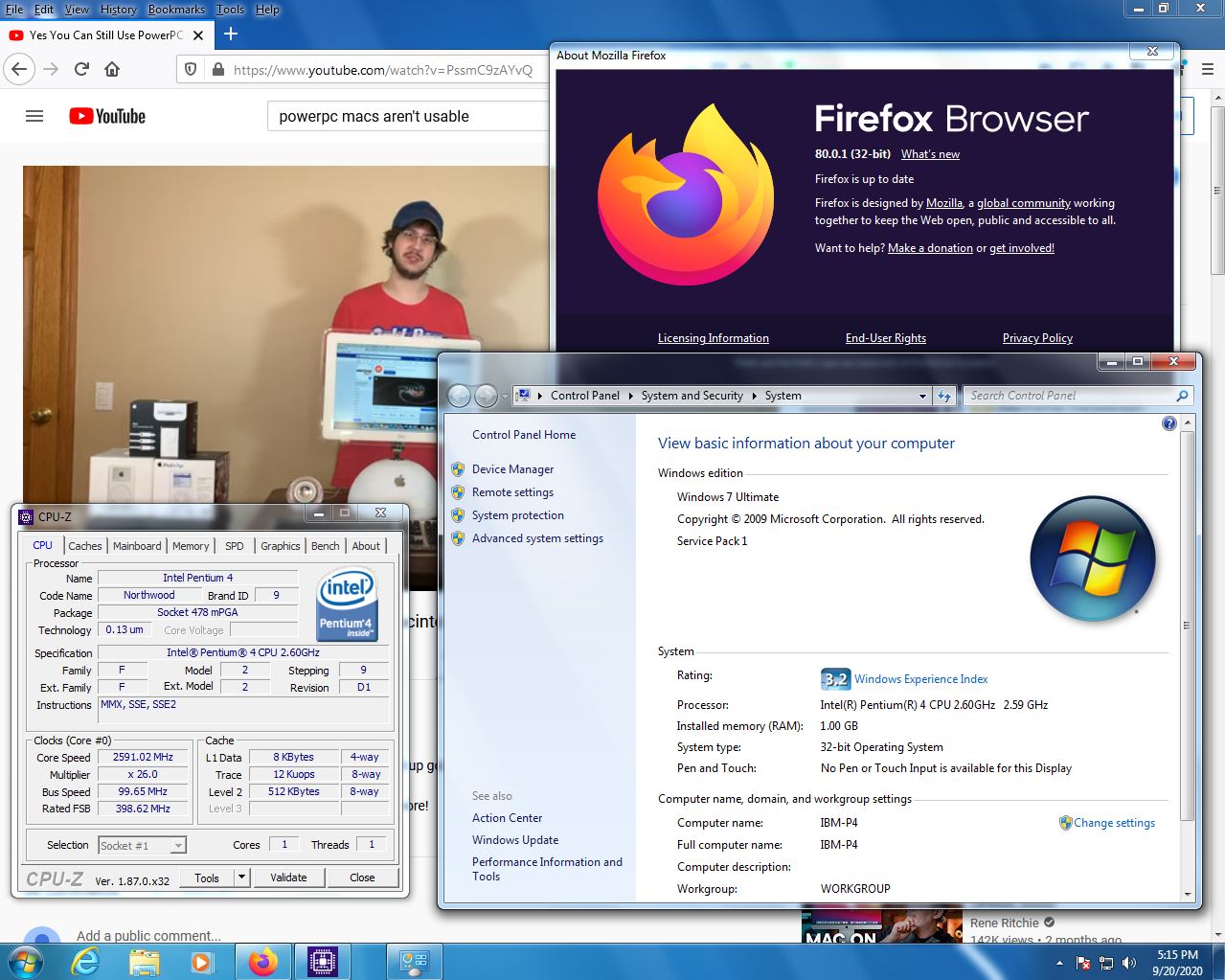Open Advanced system settings link
1225x980 pixels.
coord(537,538)
